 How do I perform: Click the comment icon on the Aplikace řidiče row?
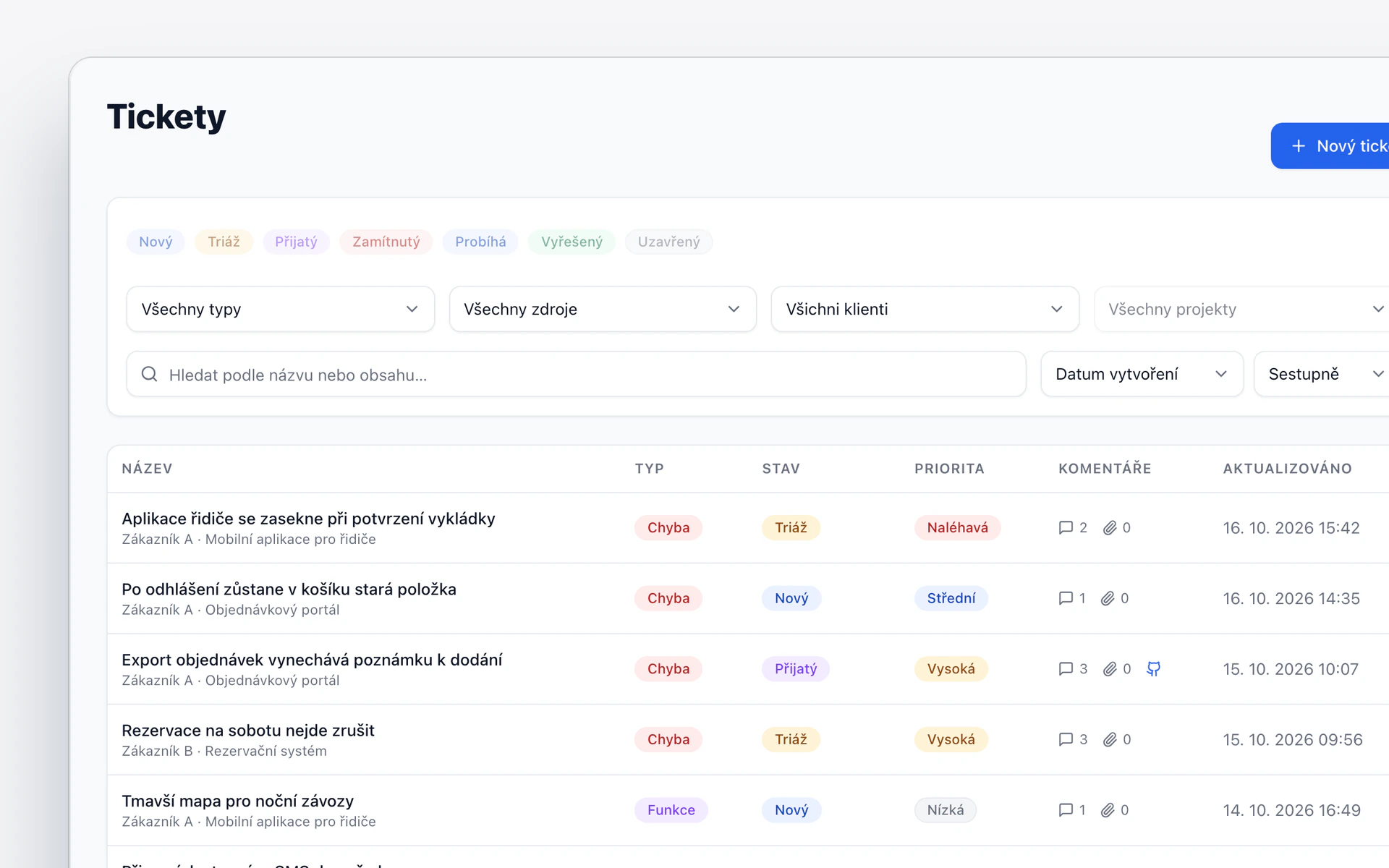(x=1066, y=528)
